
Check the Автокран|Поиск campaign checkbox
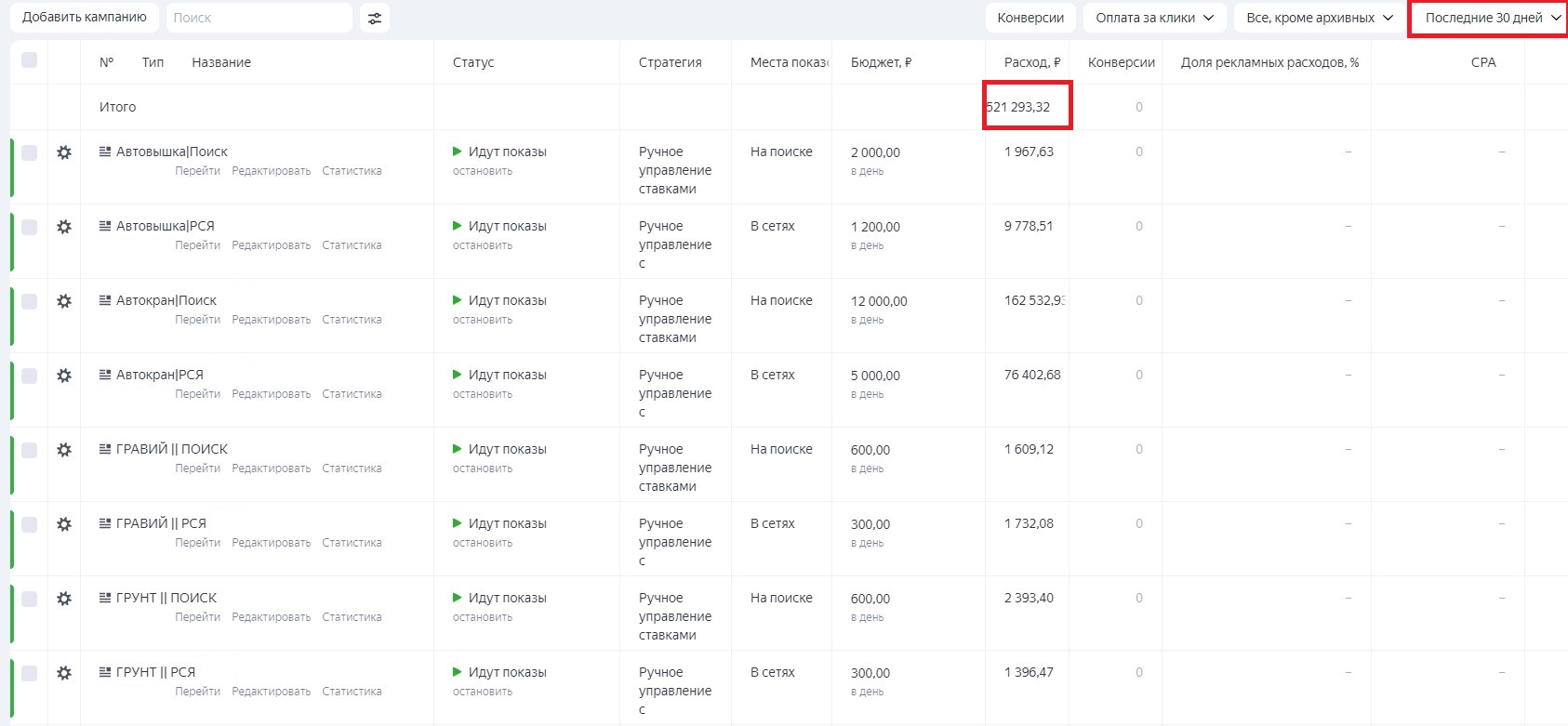point(29,301)
